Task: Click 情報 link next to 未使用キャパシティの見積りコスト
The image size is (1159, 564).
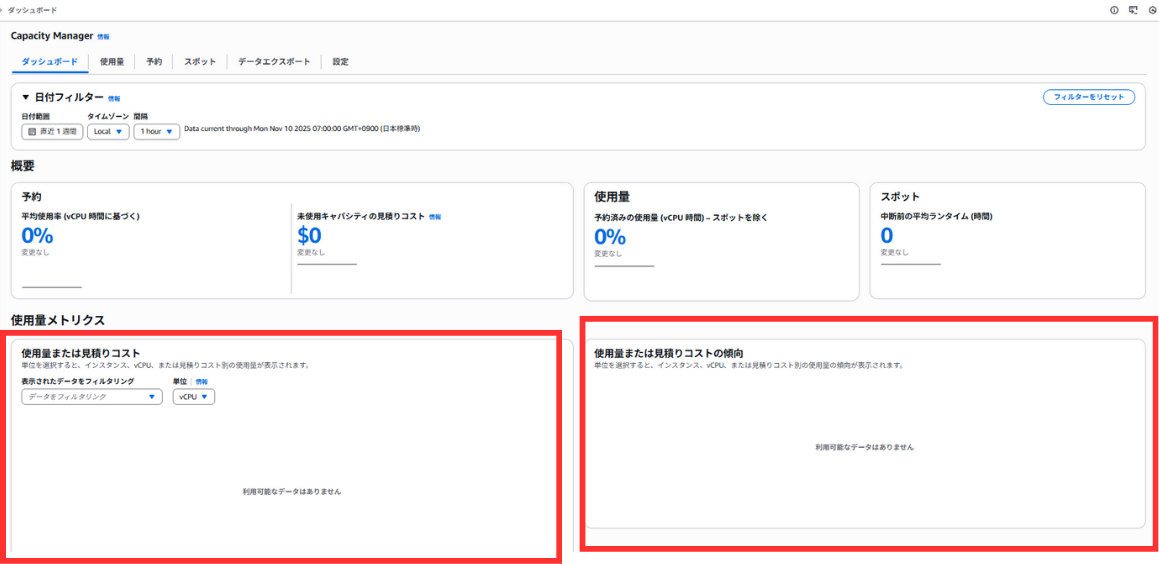Action: point(435,217)
